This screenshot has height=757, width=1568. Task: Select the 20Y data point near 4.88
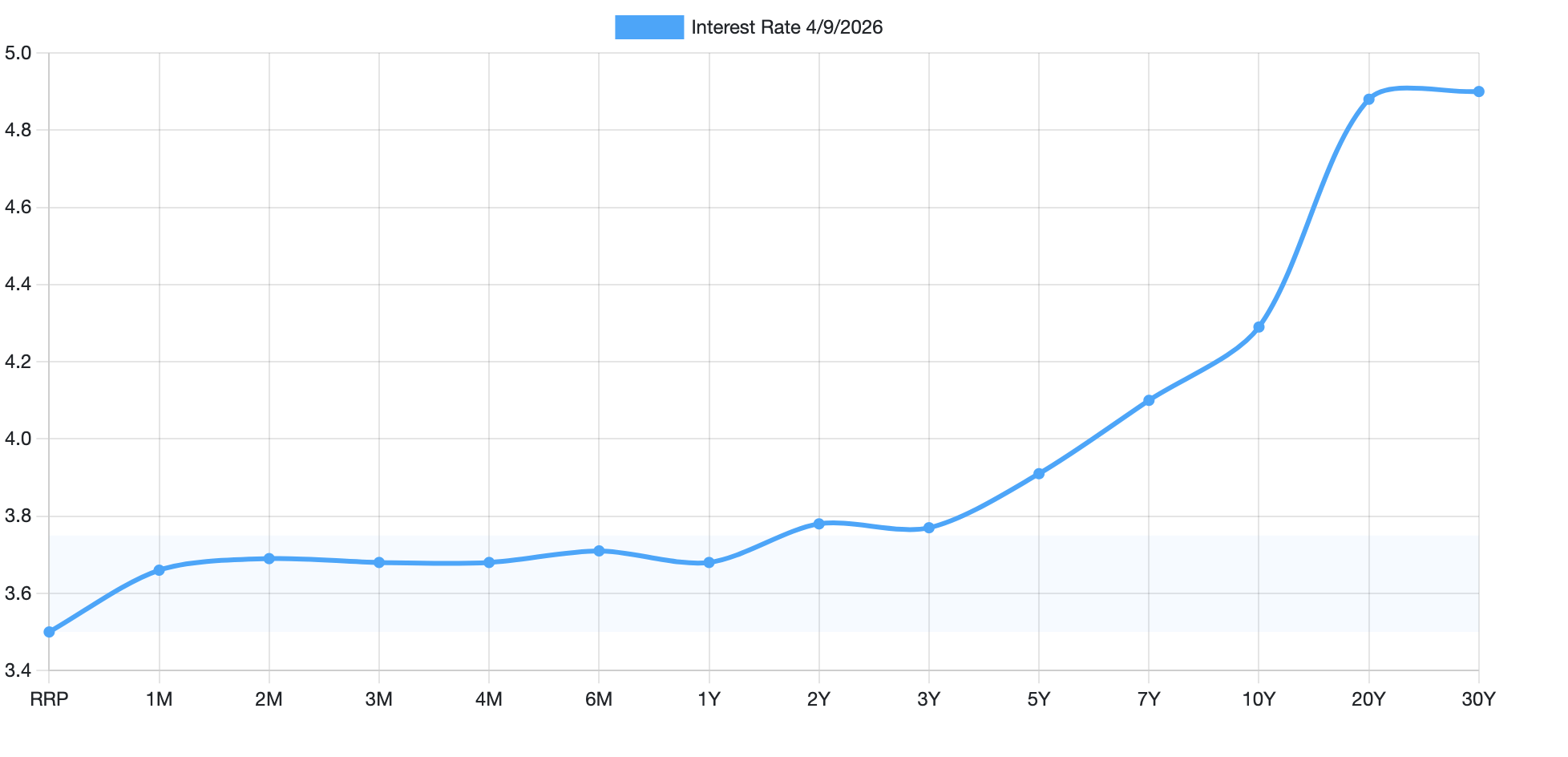click(1368, 98)
